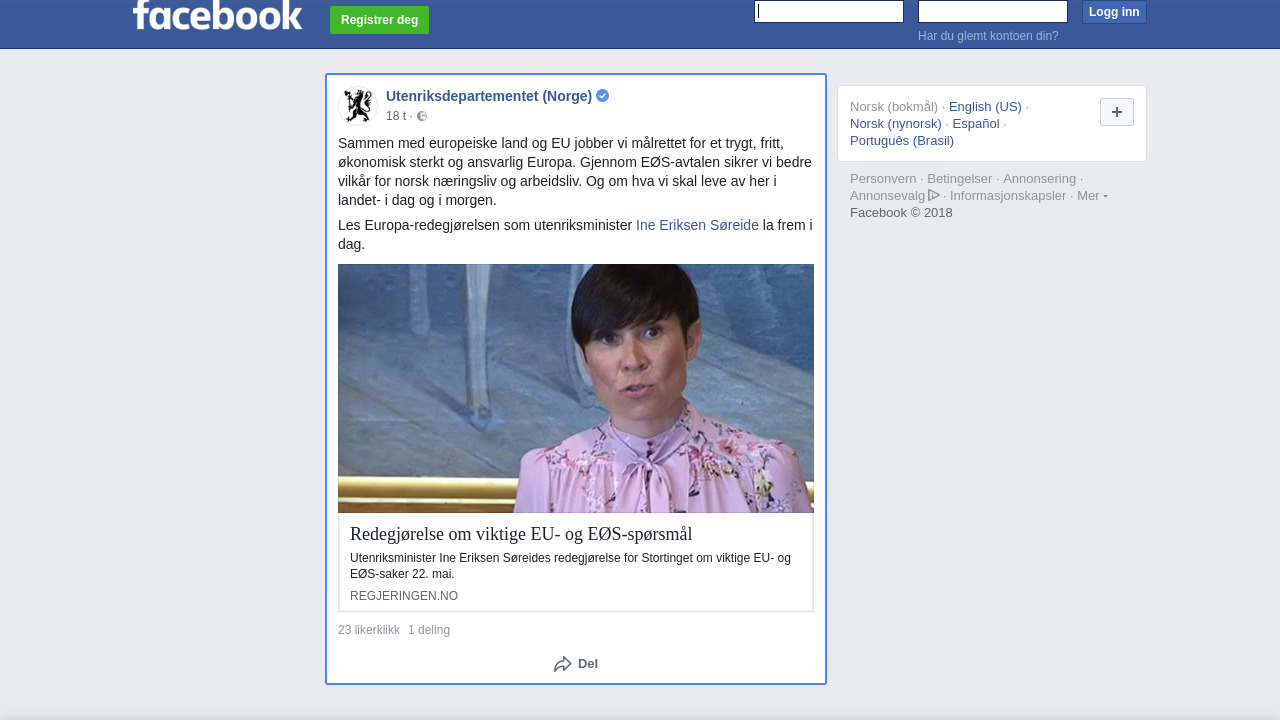Open the Annonsering footer link
Screen dimensions: 1280x720
click(1039, 179)
